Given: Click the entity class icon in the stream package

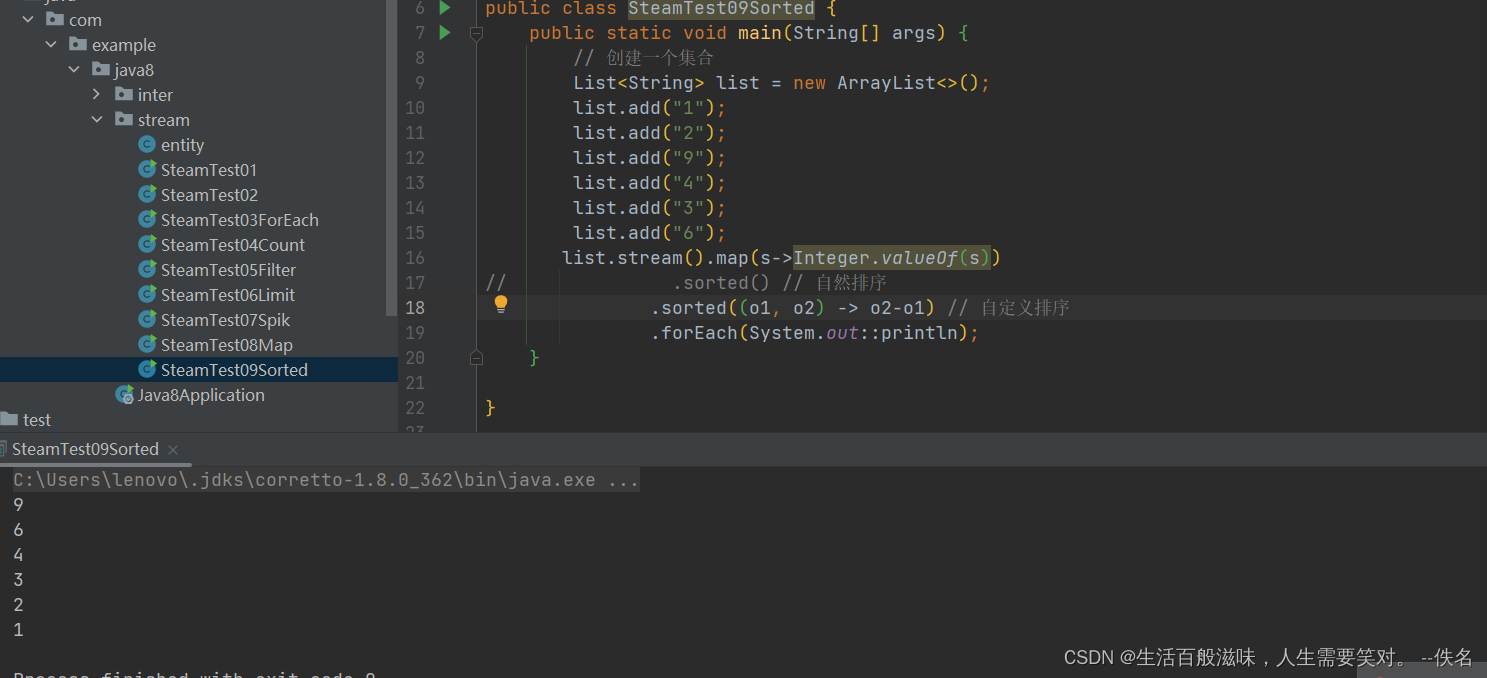Looking at the screenshot, I should point(145,144).
